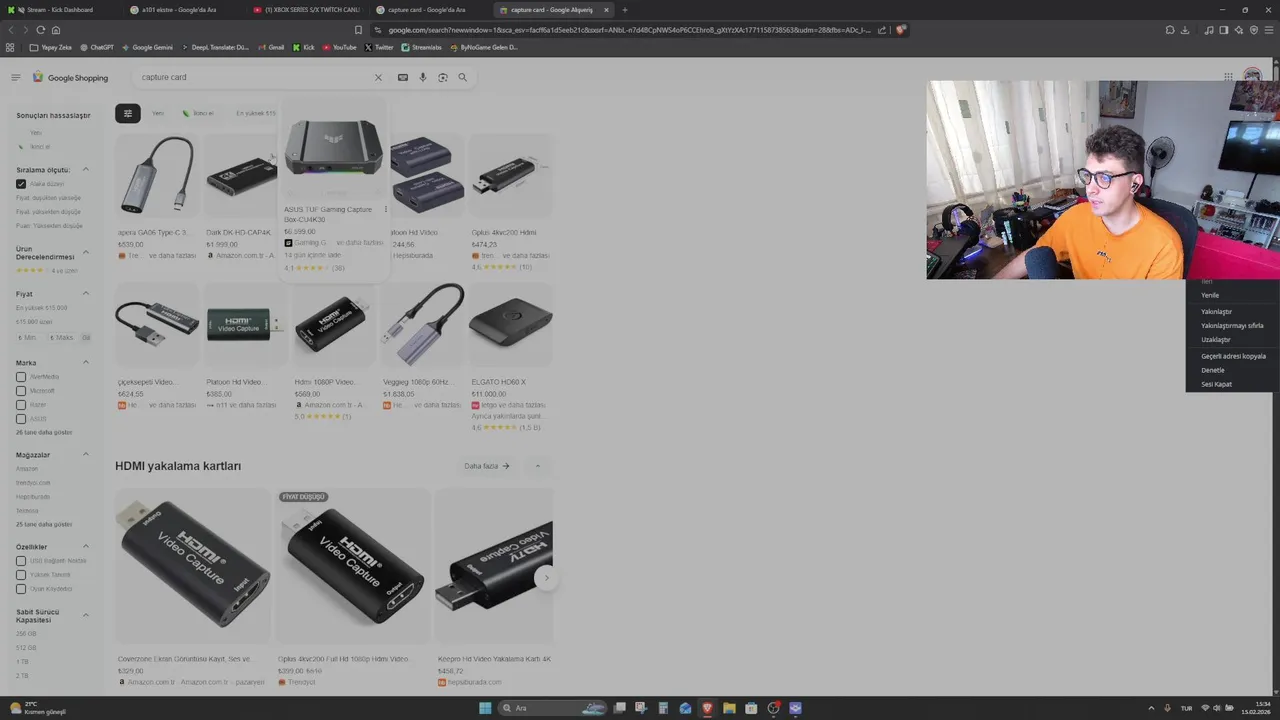Open the browser extensions puzzle icon

[1170, 30]
